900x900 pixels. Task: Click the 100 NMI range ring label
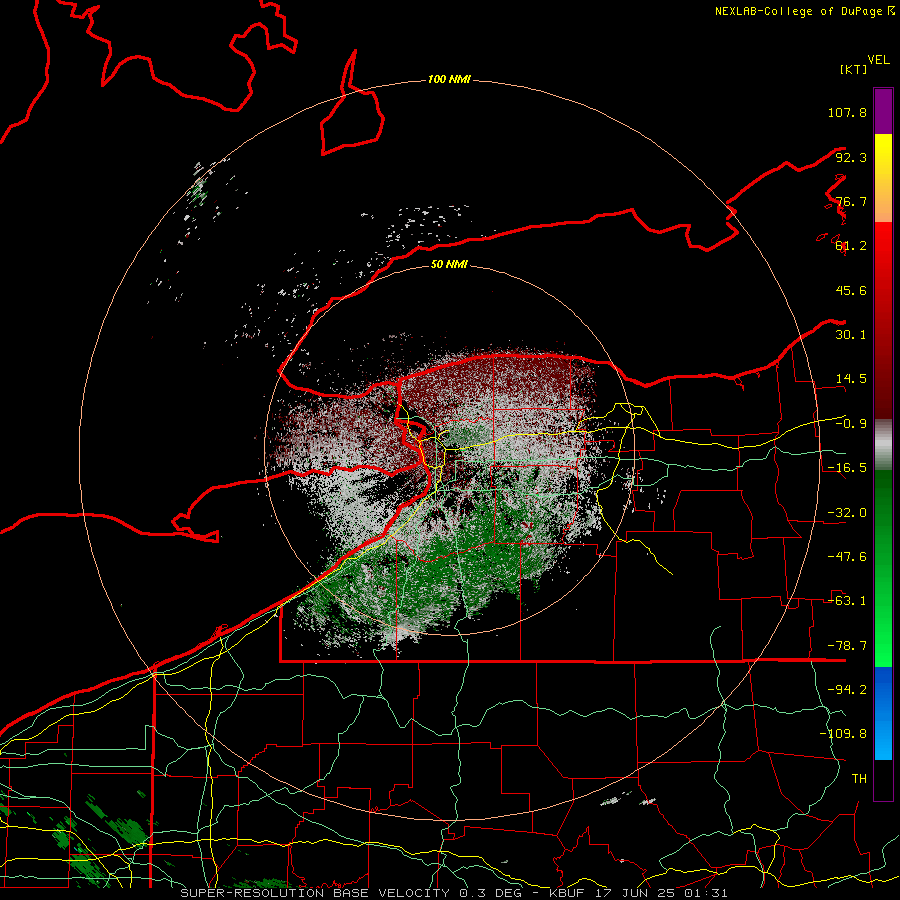[x=449, y=79]
